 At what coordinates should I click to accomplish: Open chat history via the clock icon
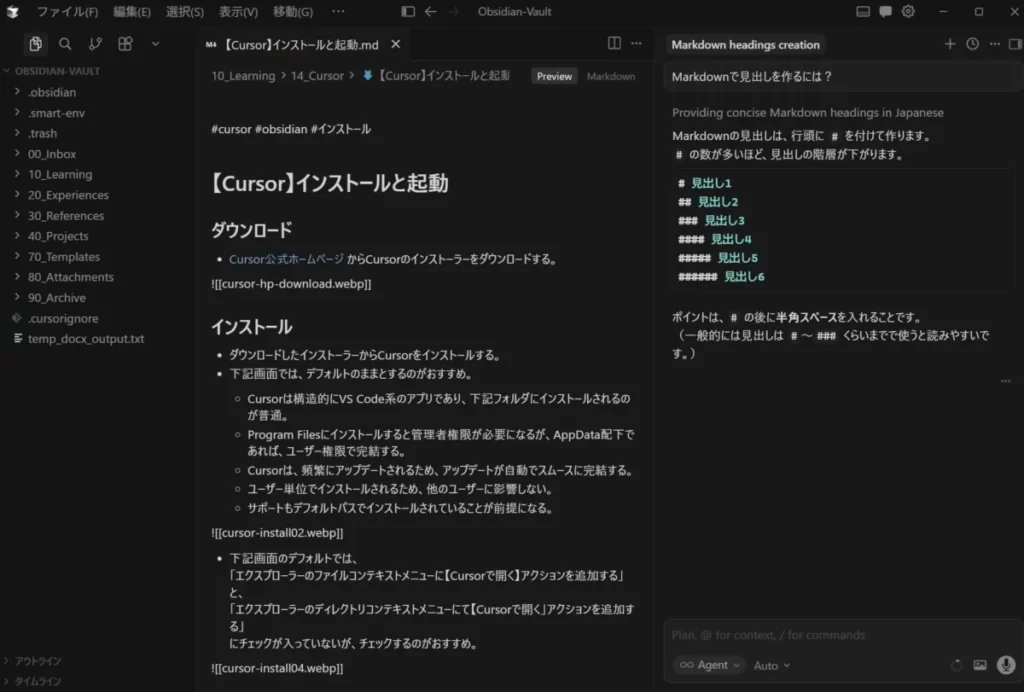[970, 44]
